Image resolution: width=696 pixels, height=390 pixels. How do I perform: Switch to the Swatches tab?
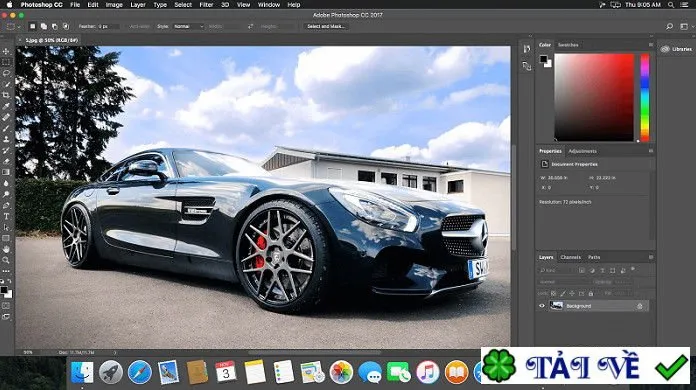pyautogui.click(x=568, y=45)
